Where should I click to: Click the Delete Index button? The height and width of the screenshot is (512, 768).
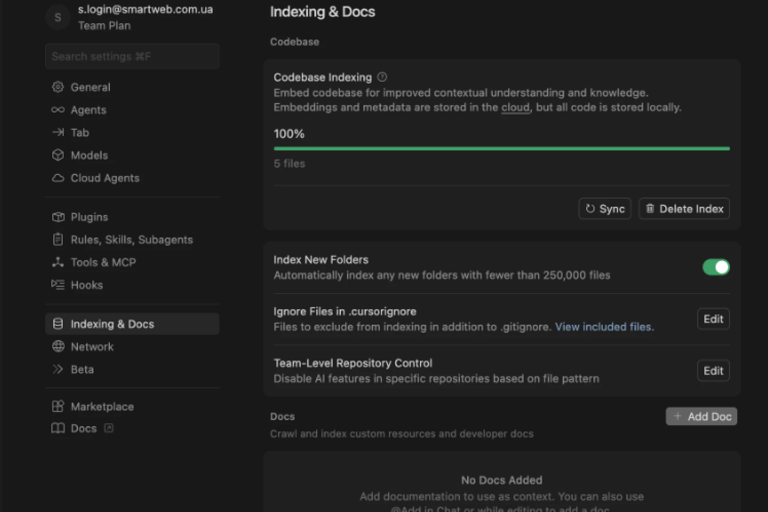pos(684,209)
